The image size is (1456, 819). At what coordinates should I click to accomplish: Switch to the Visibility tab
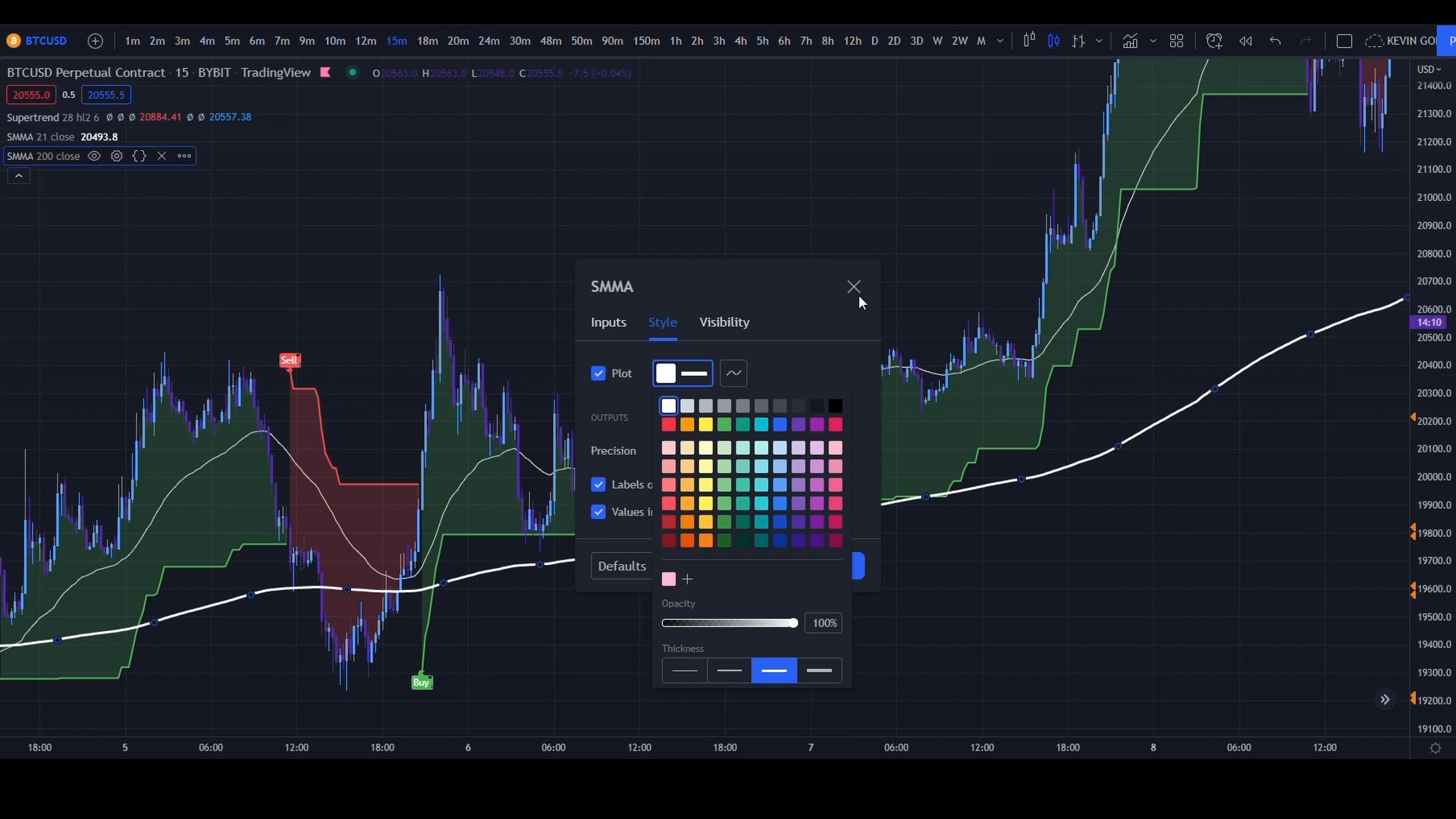[x=724, y=322]
